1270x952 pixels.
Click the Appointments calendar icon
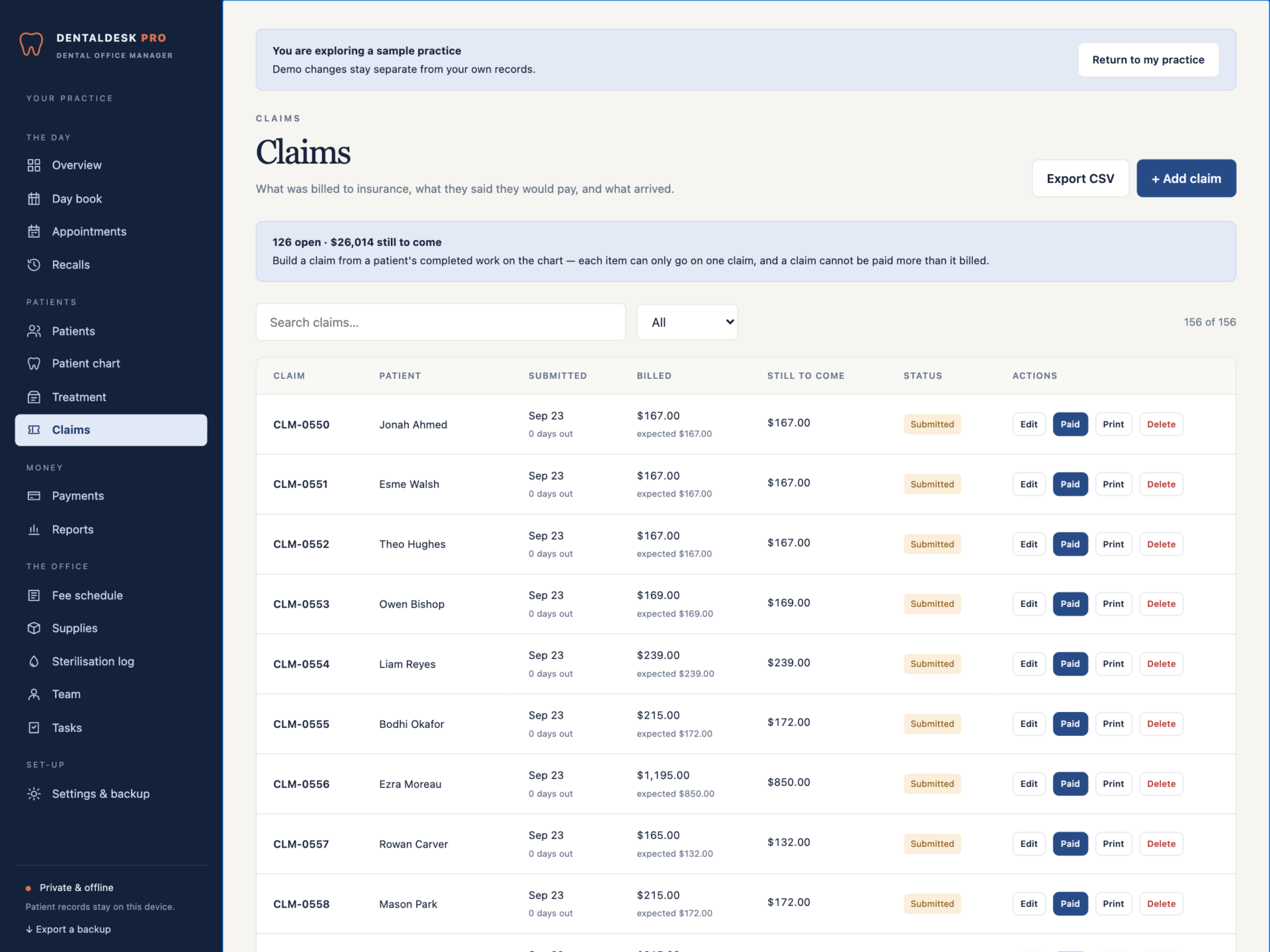coord(34,231)
